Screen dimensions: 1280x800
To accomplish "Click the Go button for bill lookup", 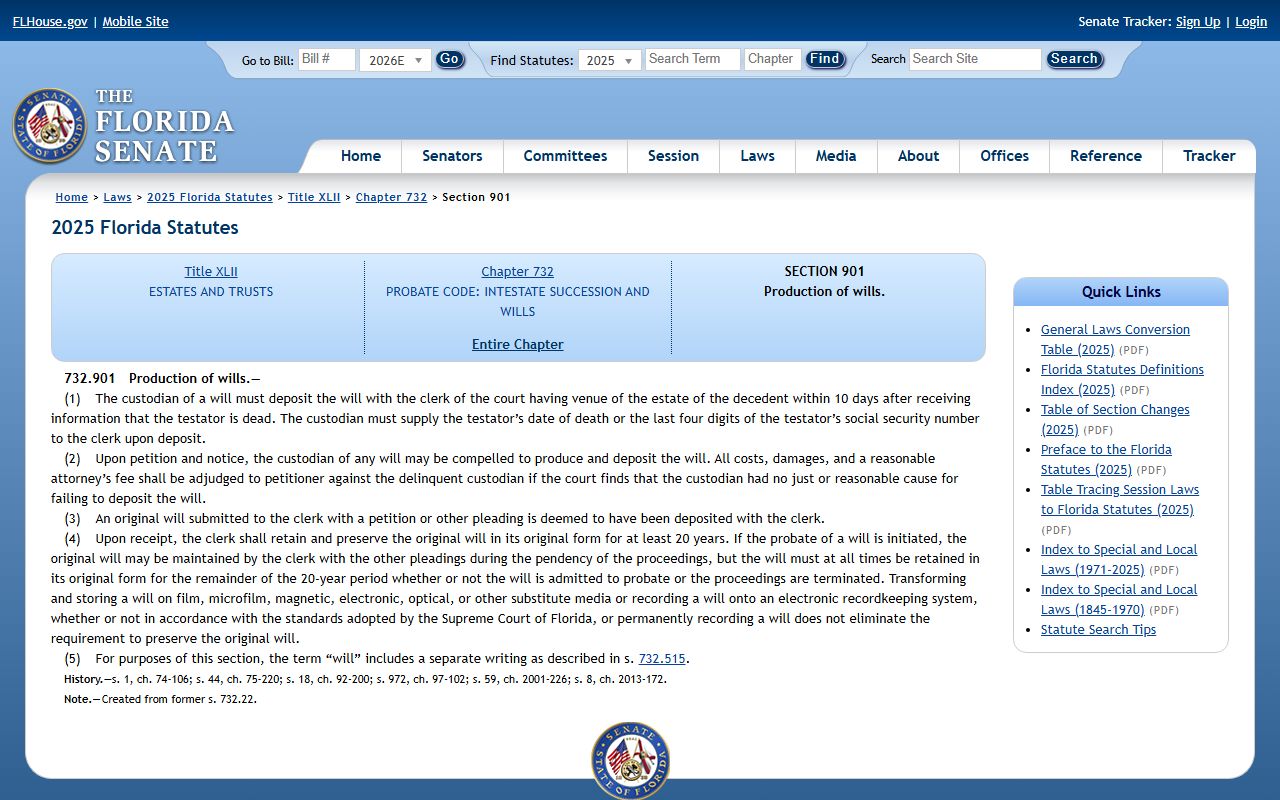I will pyautogui.click(x=450, y=59).
